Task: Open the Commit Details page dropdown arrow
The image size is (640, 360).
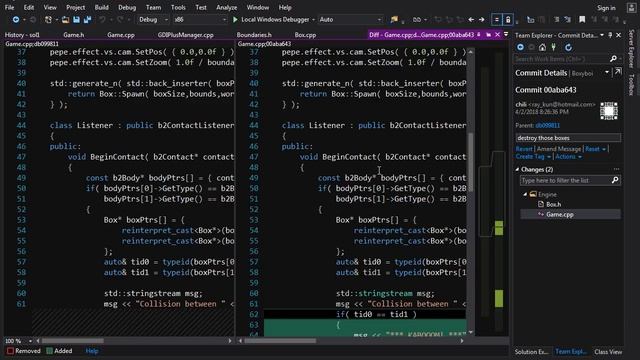Action: [607, 72]
